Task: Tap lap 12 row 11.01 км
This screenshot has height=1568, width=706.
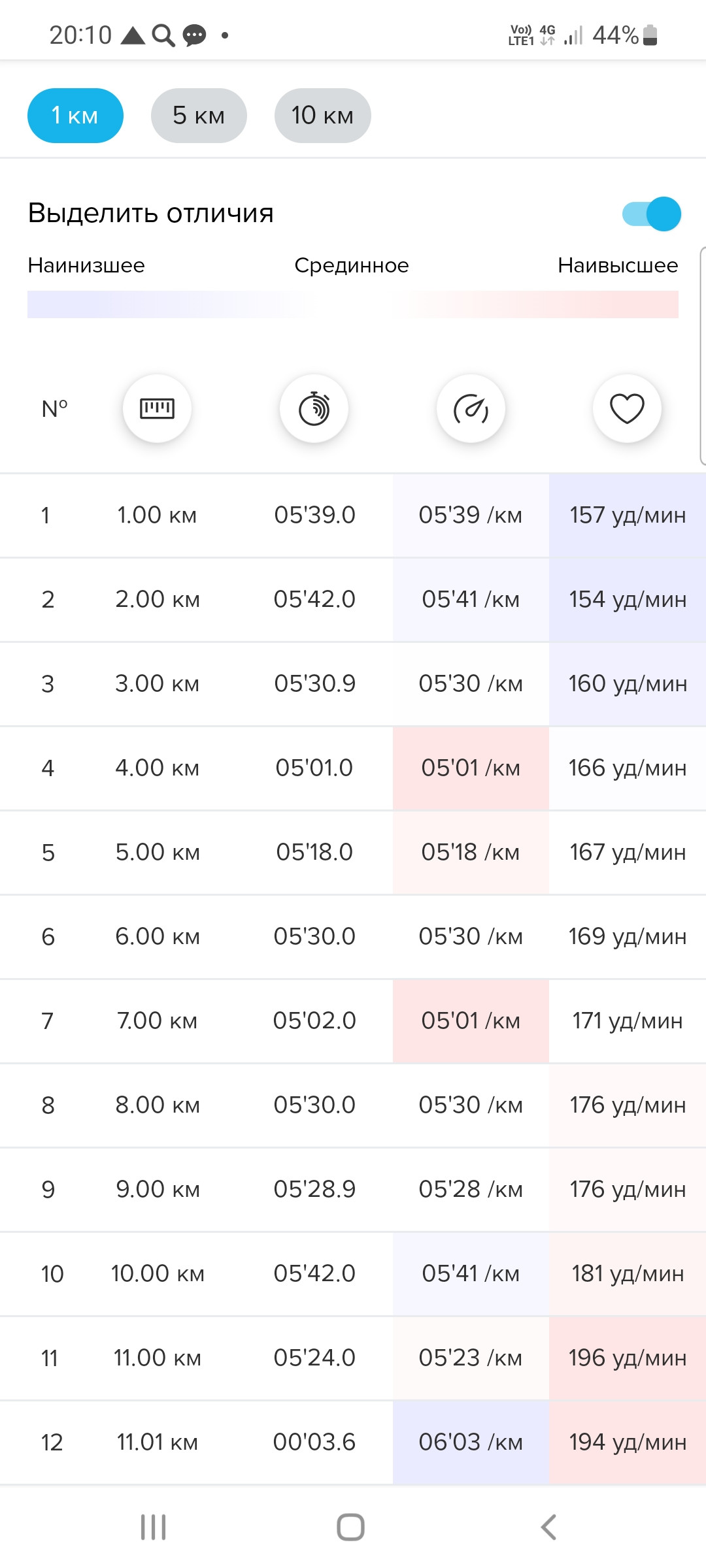Action: 353,1442
